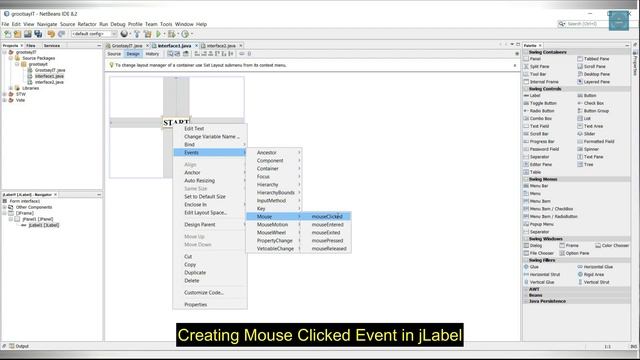Click the Undo toolbar icon

[x=51, y=34]
